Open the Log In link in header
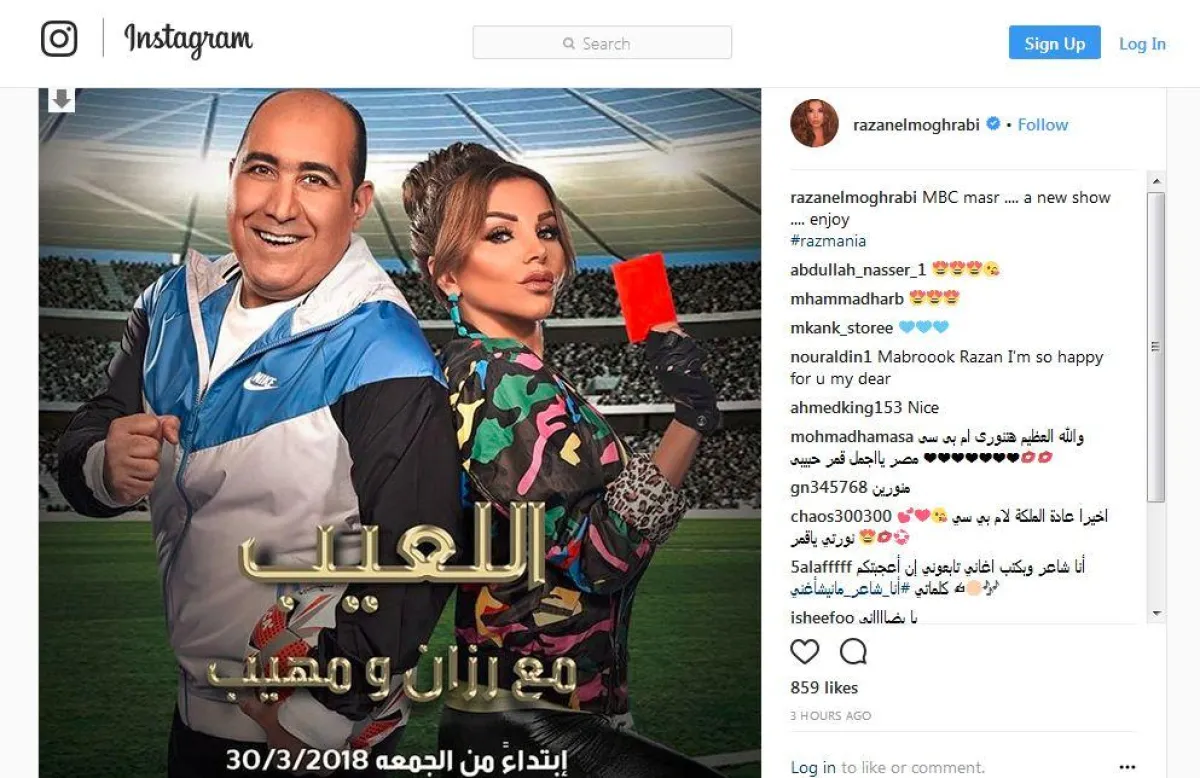 point(1142,44)
